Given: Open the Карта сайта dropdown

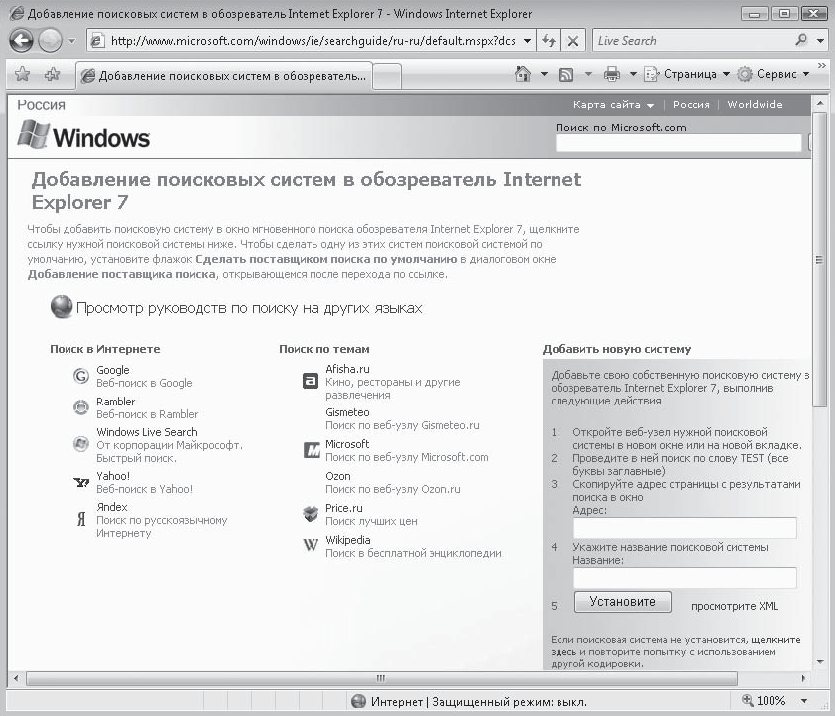Looking at the screenshot, I should click(613, 105).
